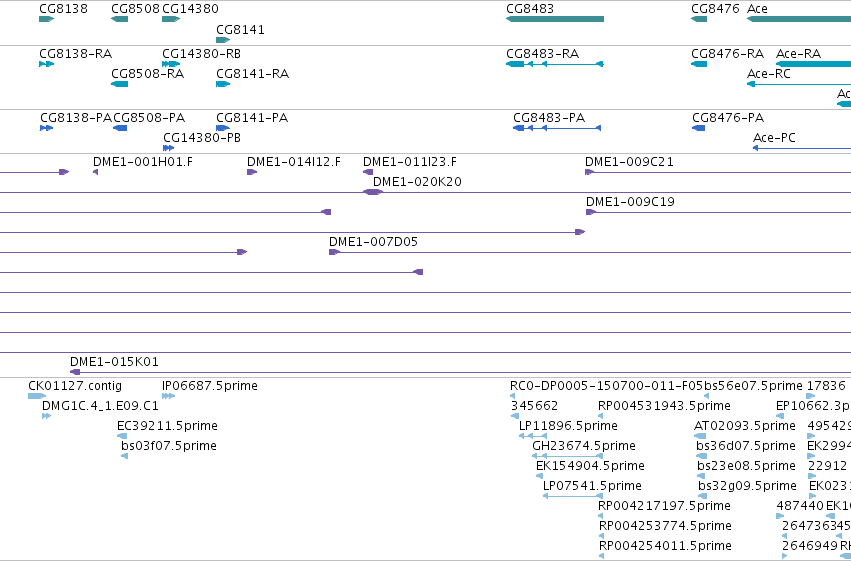This screenshot has height=561, width=851.
Task: Click the Ace-PC protein label
Action: pyautogui.click(x=774, y=138)
